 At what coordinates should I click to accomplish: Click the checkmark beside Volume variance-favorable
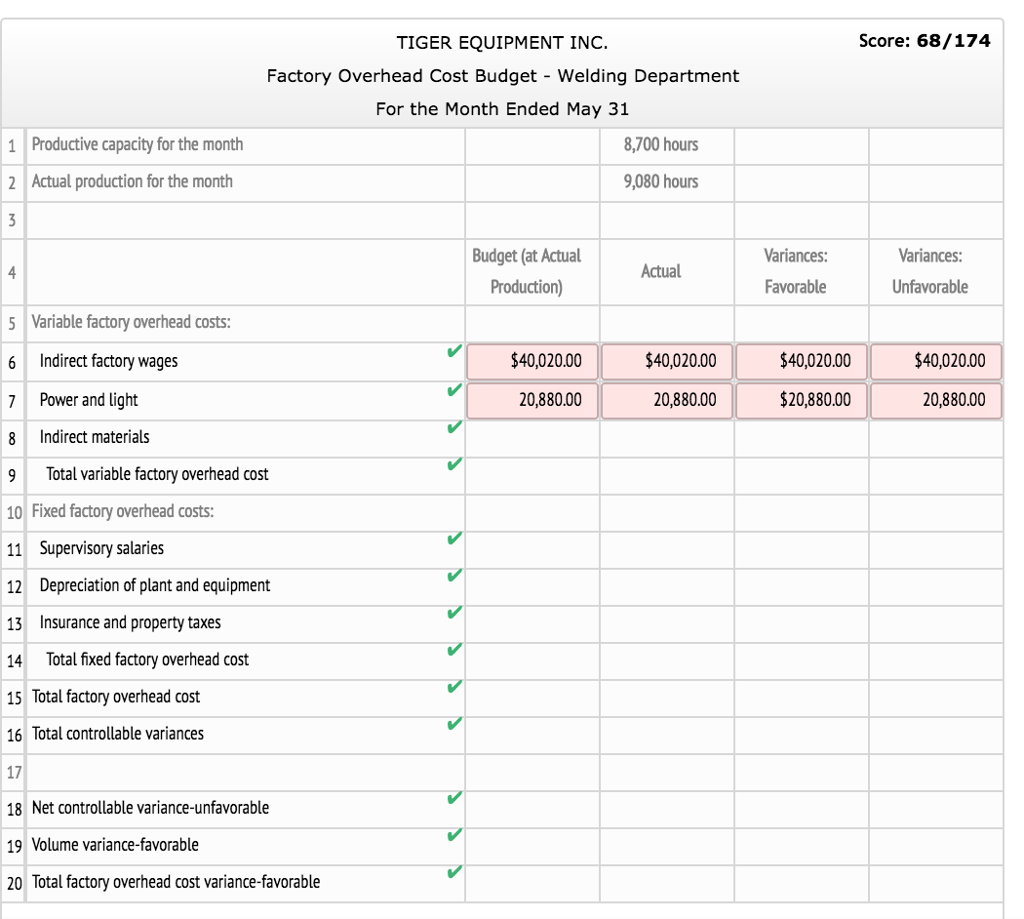pos(454,835)
